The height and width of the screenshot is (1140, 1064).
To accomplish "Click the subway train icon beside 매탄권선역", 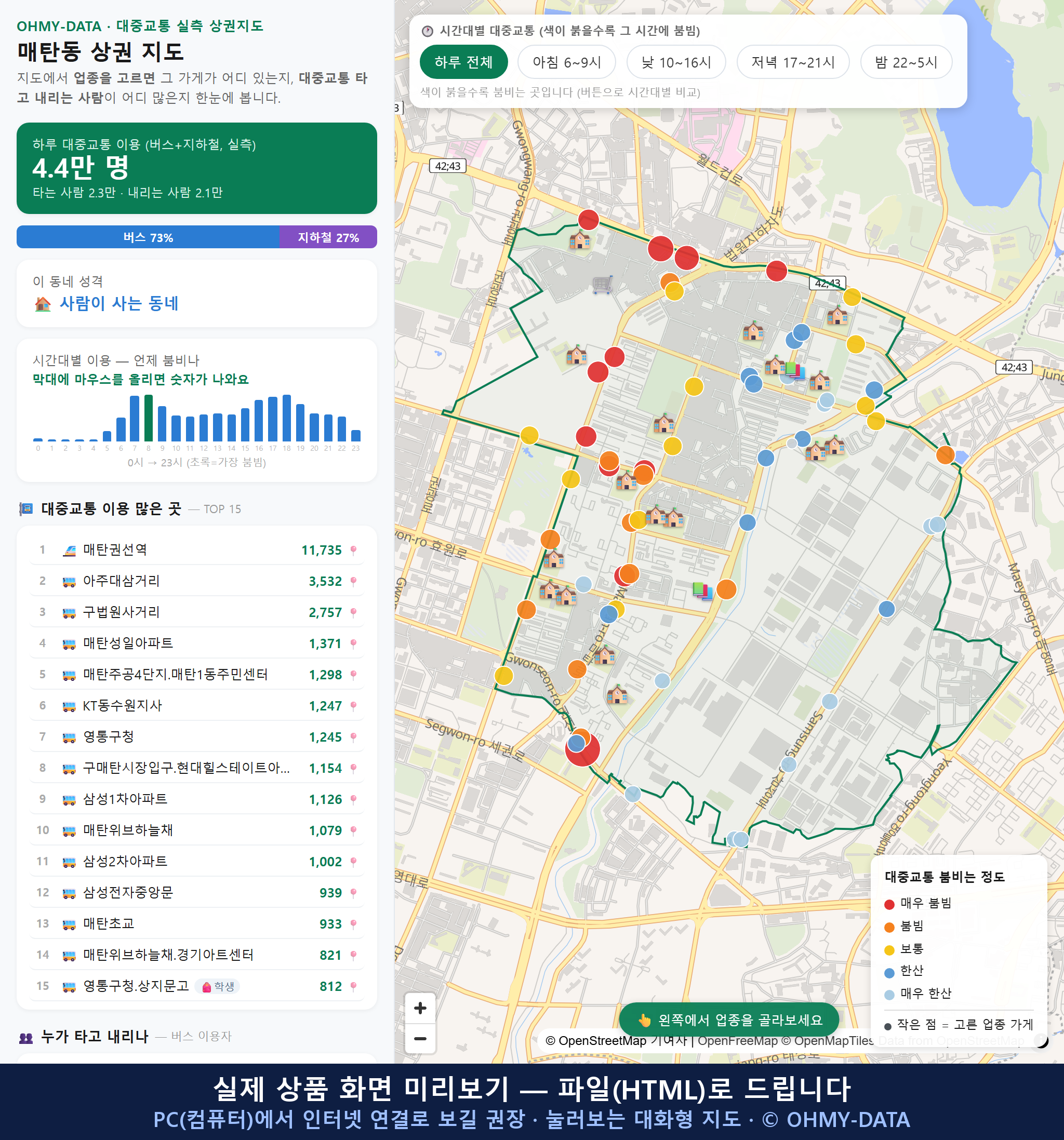I will [x=69, y=551].
